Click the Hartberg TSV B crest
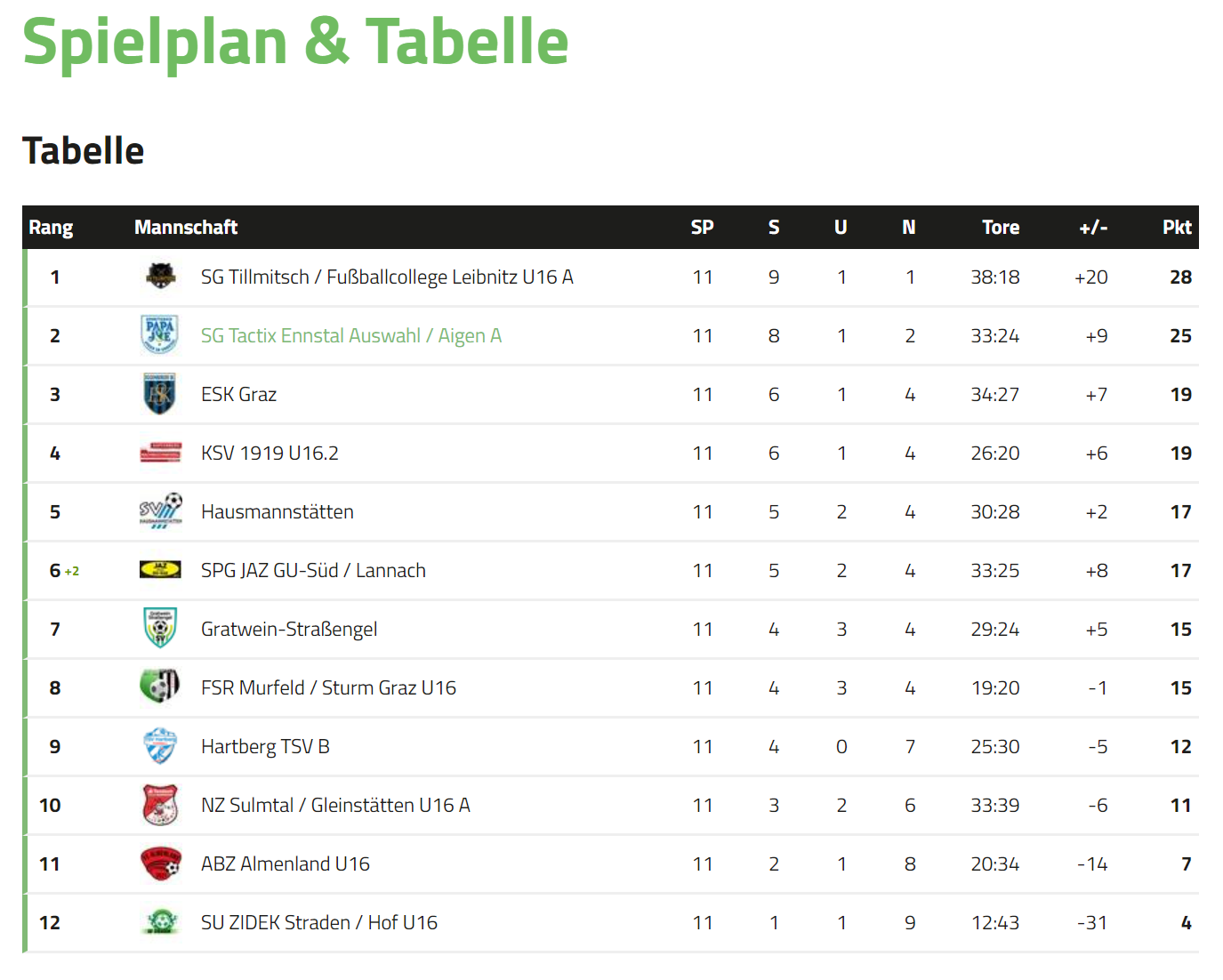Screen dimensions: 1223x980 (x=160, y=746)
